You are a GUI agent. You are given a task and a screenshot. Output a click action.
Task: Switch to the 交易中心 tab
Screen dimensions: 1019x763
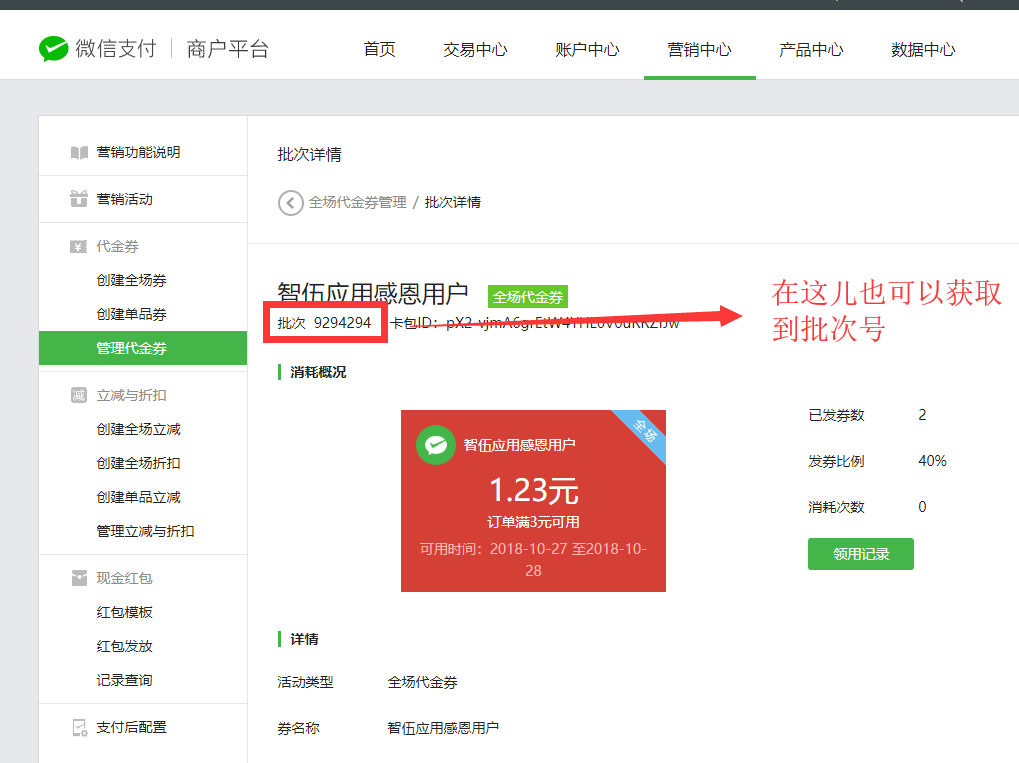pos(476,49)
